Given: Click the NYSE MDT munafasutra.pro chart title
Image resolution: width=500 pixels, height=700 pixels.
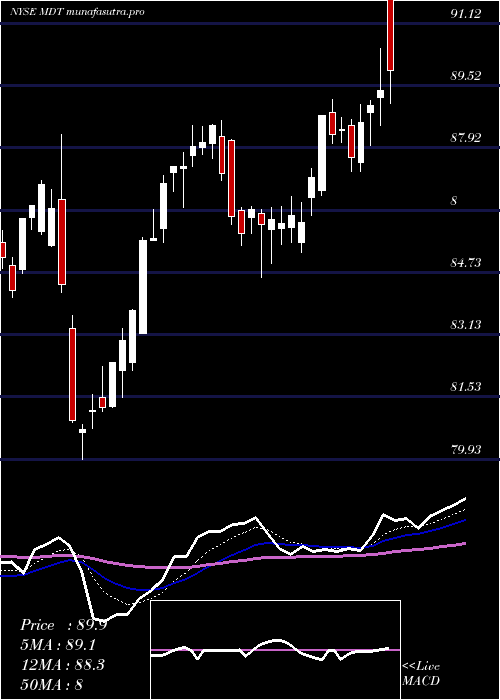Looking at the screenshot, I should click(x=77, y=12).
